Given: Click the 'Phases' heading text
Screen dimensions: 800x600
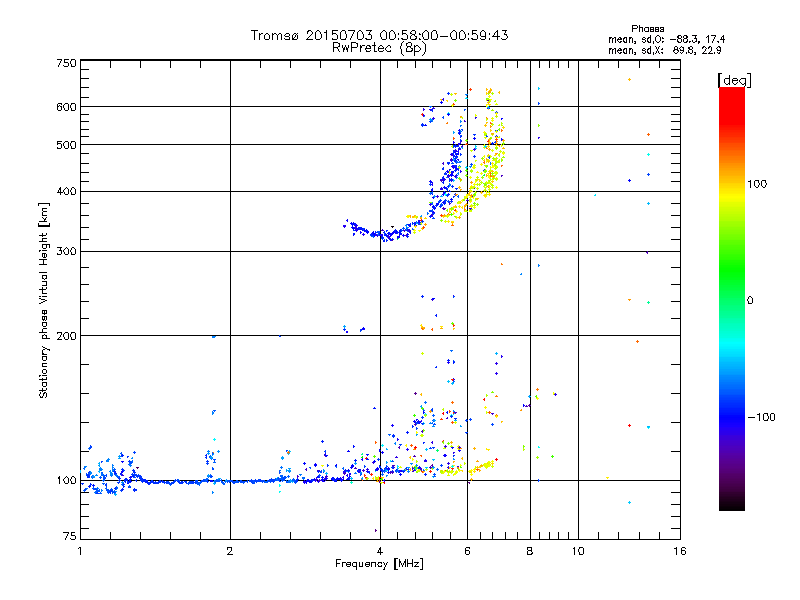Looking at the screenshot, I should click(647, 29).
